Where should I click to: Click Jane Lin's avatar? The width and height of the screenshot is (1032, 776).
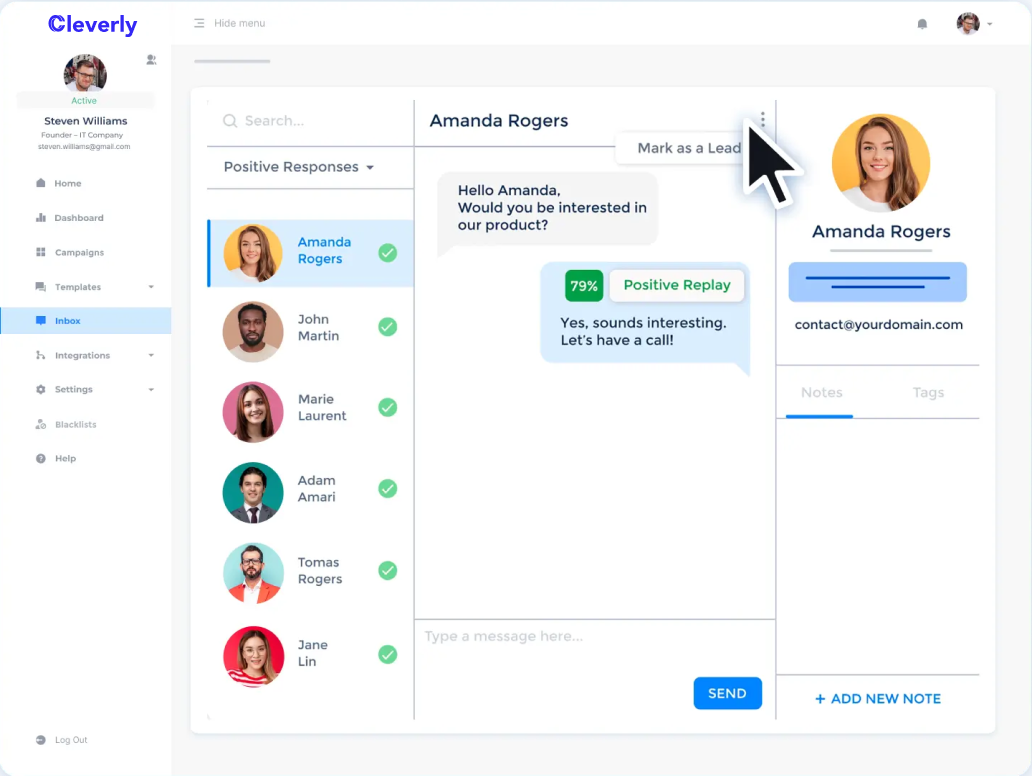(253, 656)
